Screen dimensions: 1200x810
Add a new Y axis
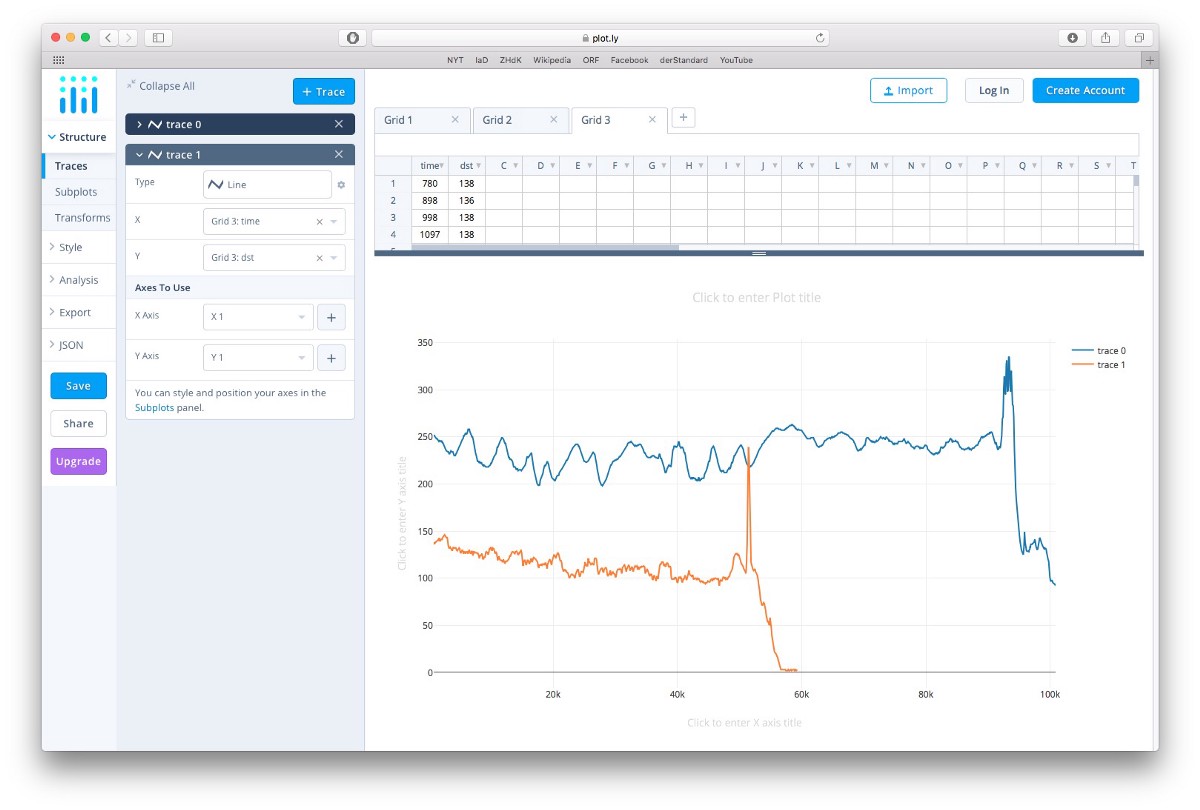[331, 358]
